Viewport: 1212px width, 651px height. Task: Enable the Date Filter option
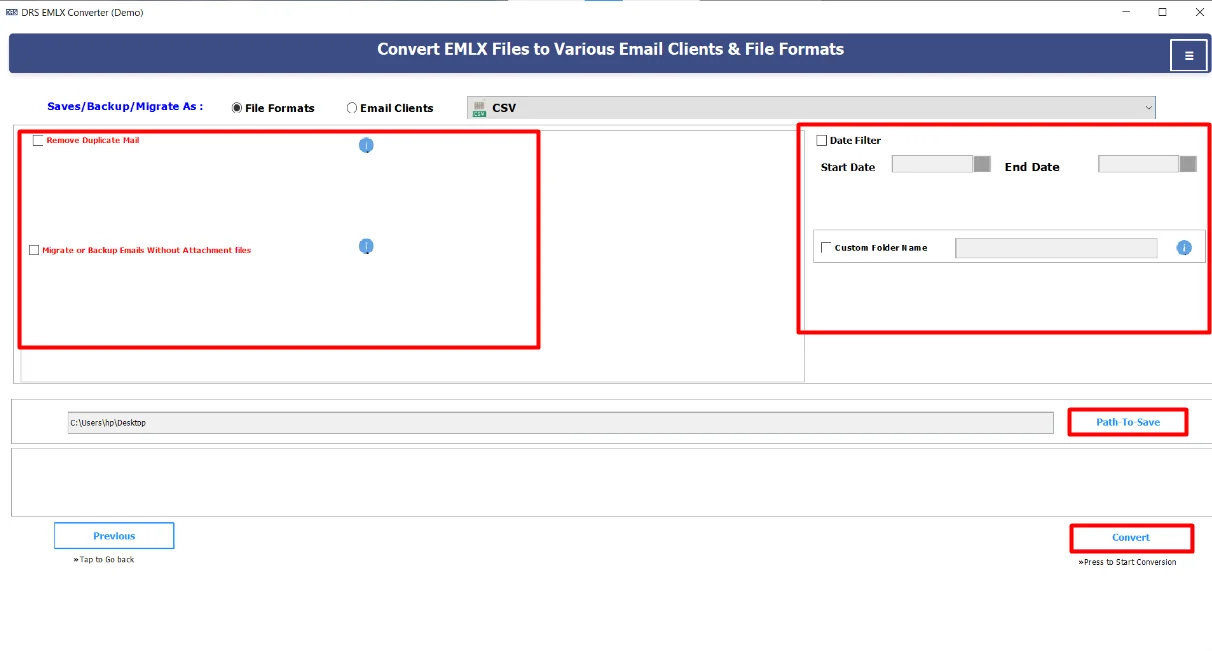pos(821,140)
